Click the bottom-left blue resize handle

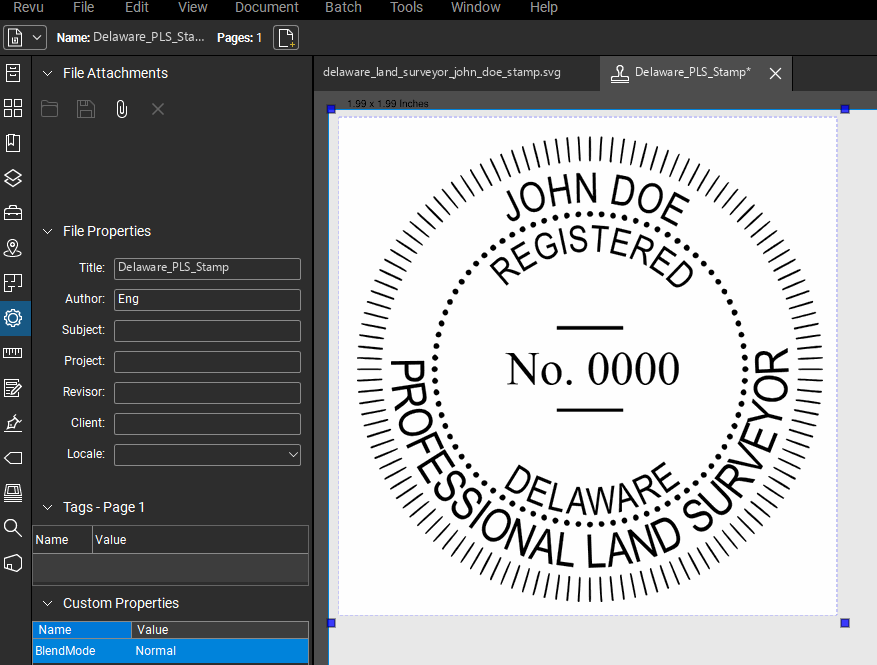tap(331, 622)
